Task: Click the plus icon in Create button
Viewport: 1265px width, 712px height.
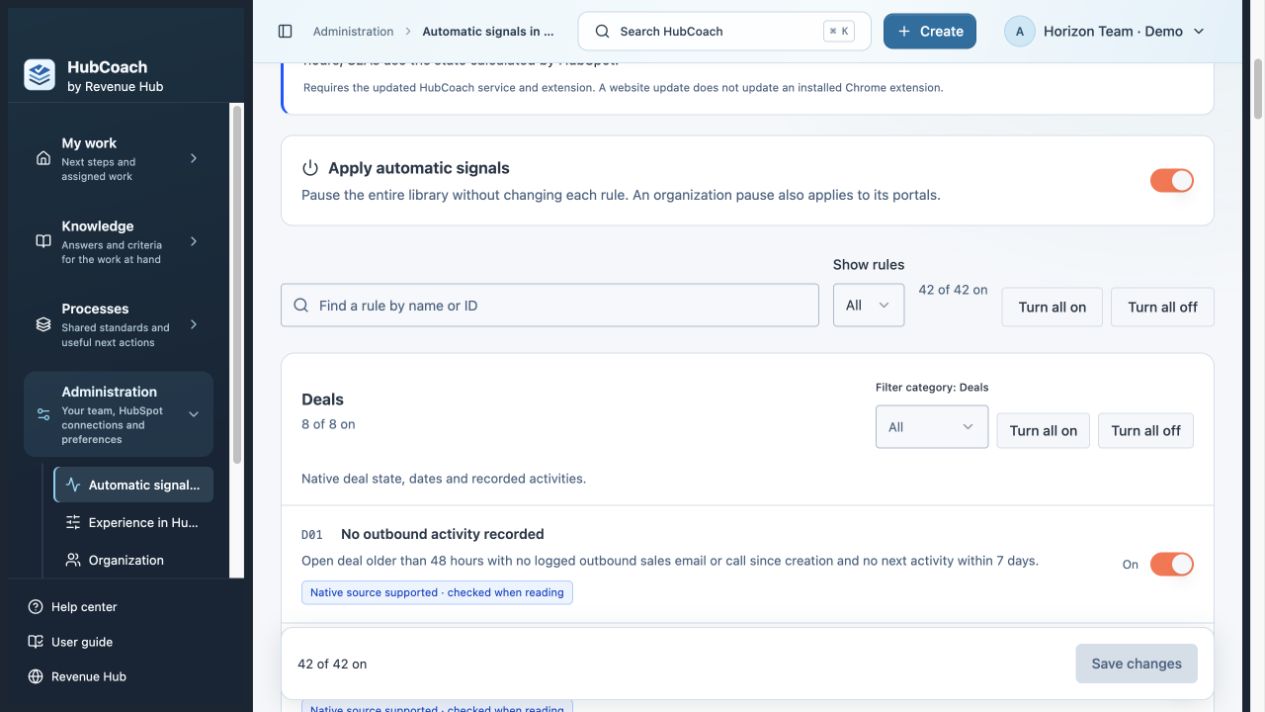Action: 904,31
